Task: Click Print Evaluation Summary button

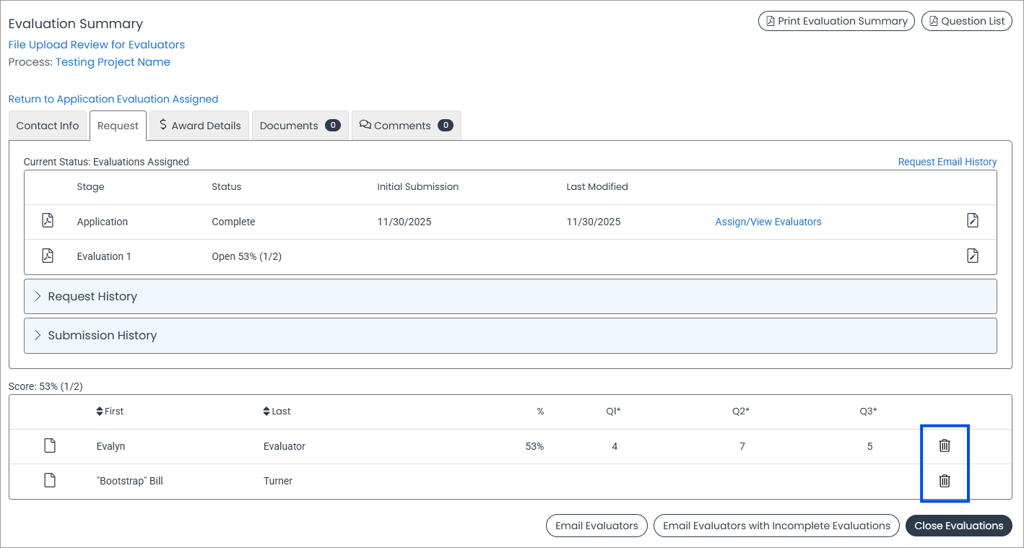Action: pyautogui.click(x=836, y=21)
